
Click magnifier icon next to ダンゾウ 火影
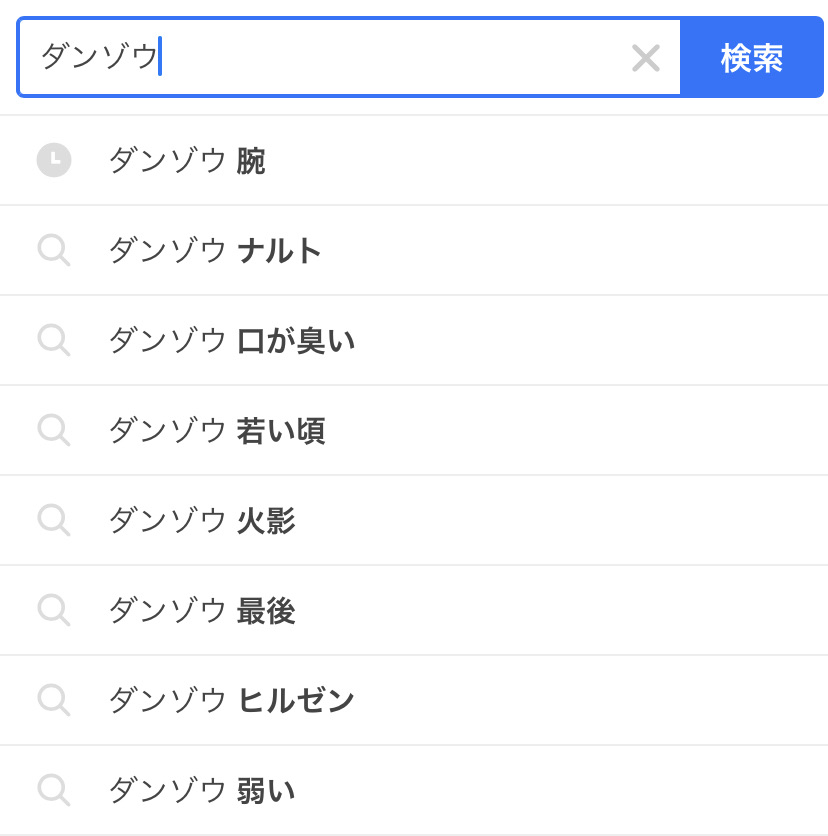(x=54, y=520)
